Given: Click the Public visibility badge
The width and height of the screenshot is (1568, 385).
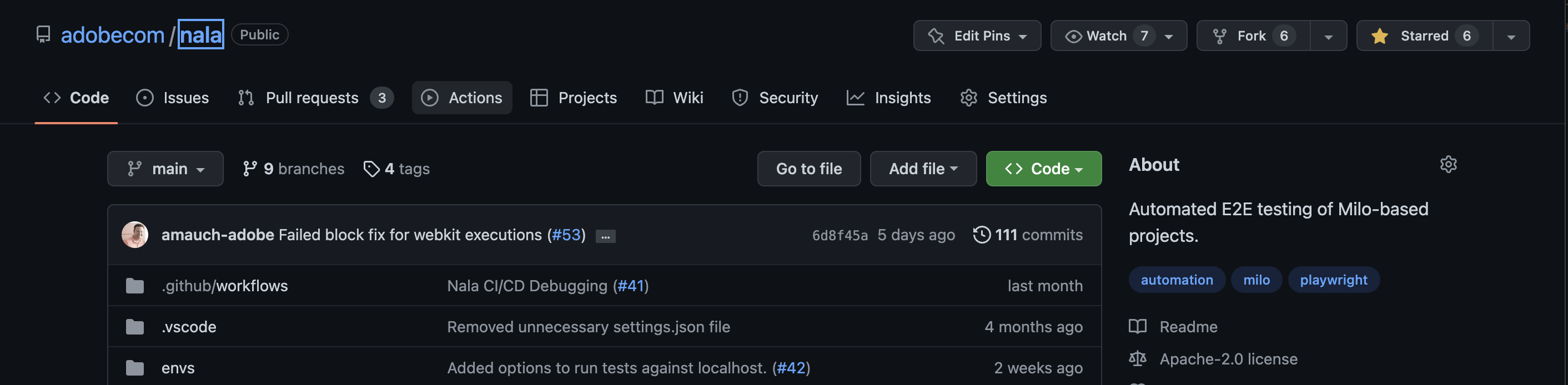Looking at the screenshot, I should 259,34.
